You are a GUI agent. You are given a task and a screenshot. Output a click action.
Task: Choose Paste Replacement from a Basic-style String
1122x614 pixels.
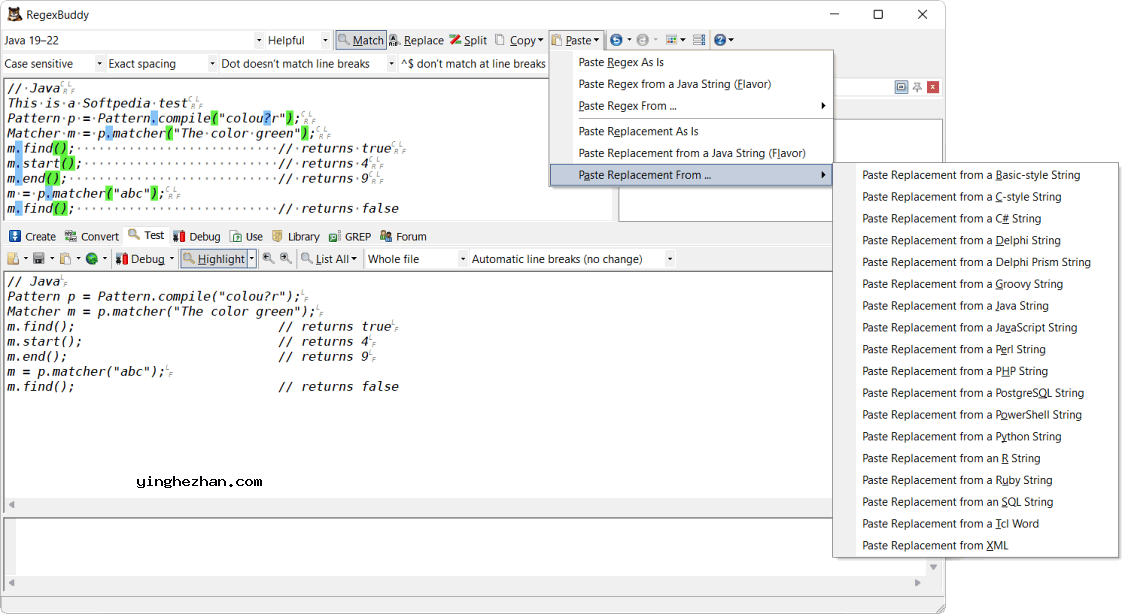tap(971, 175)
